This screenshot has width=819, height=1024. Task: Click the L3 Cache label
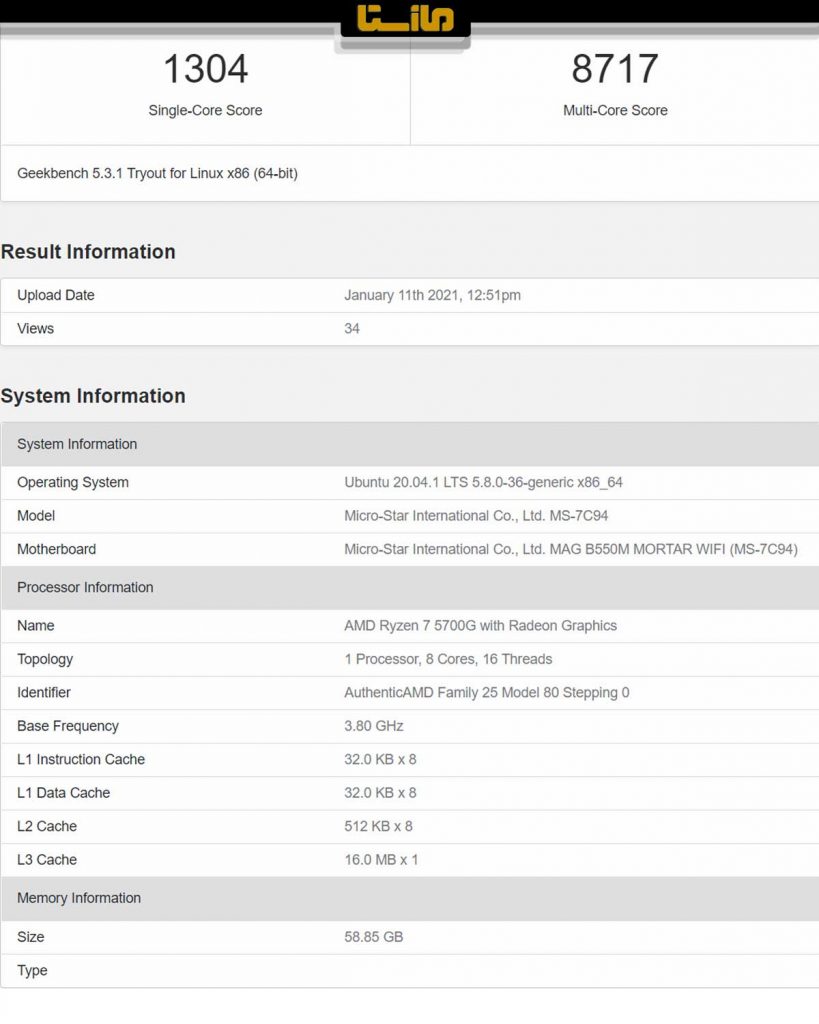[x=47, y=860]
